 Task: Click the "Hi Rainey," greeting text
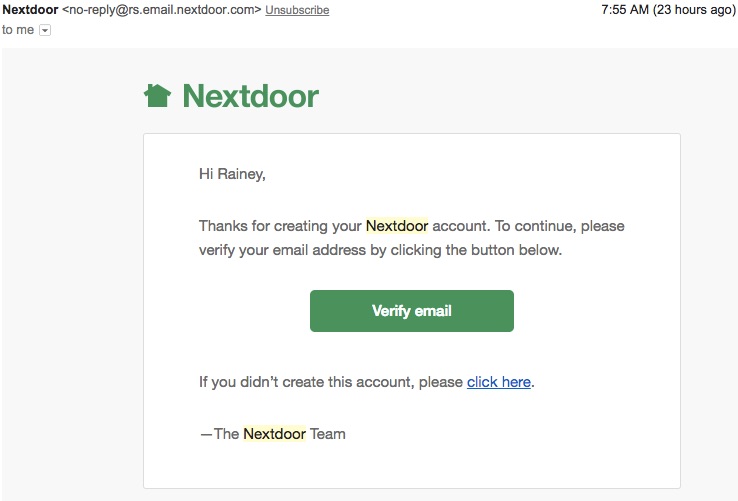232,174
